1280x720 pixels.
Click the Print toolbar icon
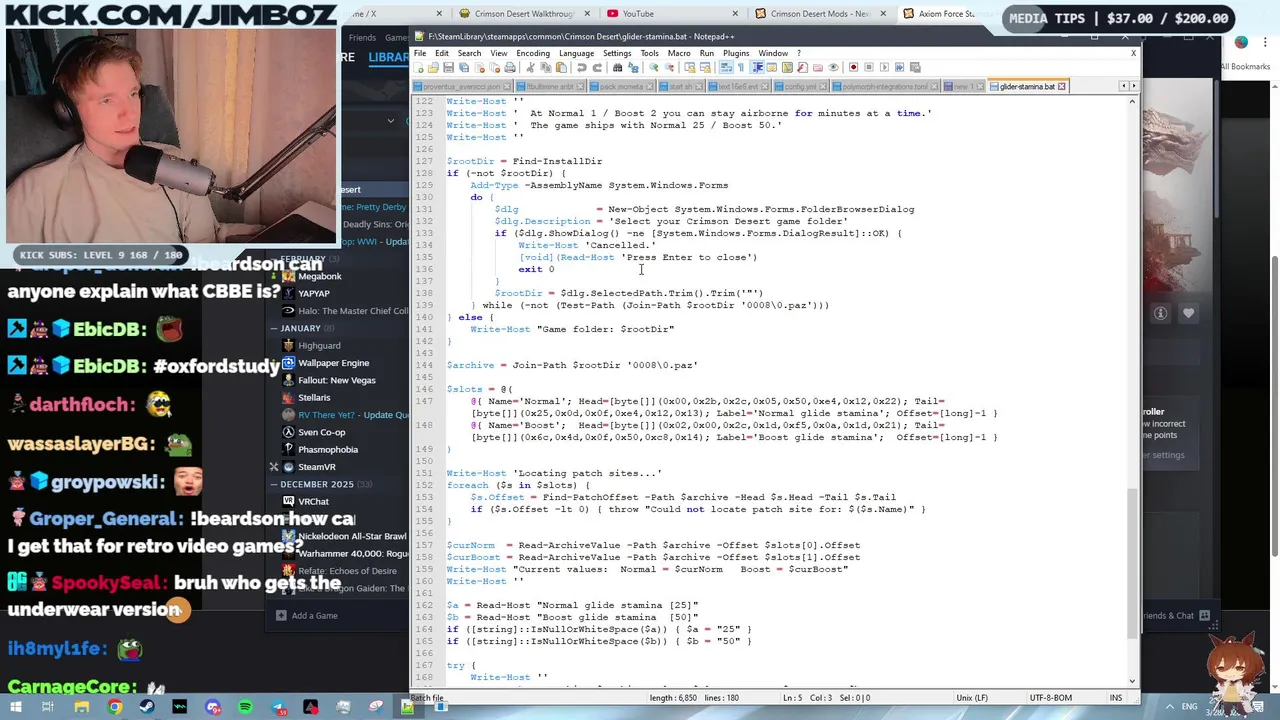pyautogui.click(x=510, y=67)
